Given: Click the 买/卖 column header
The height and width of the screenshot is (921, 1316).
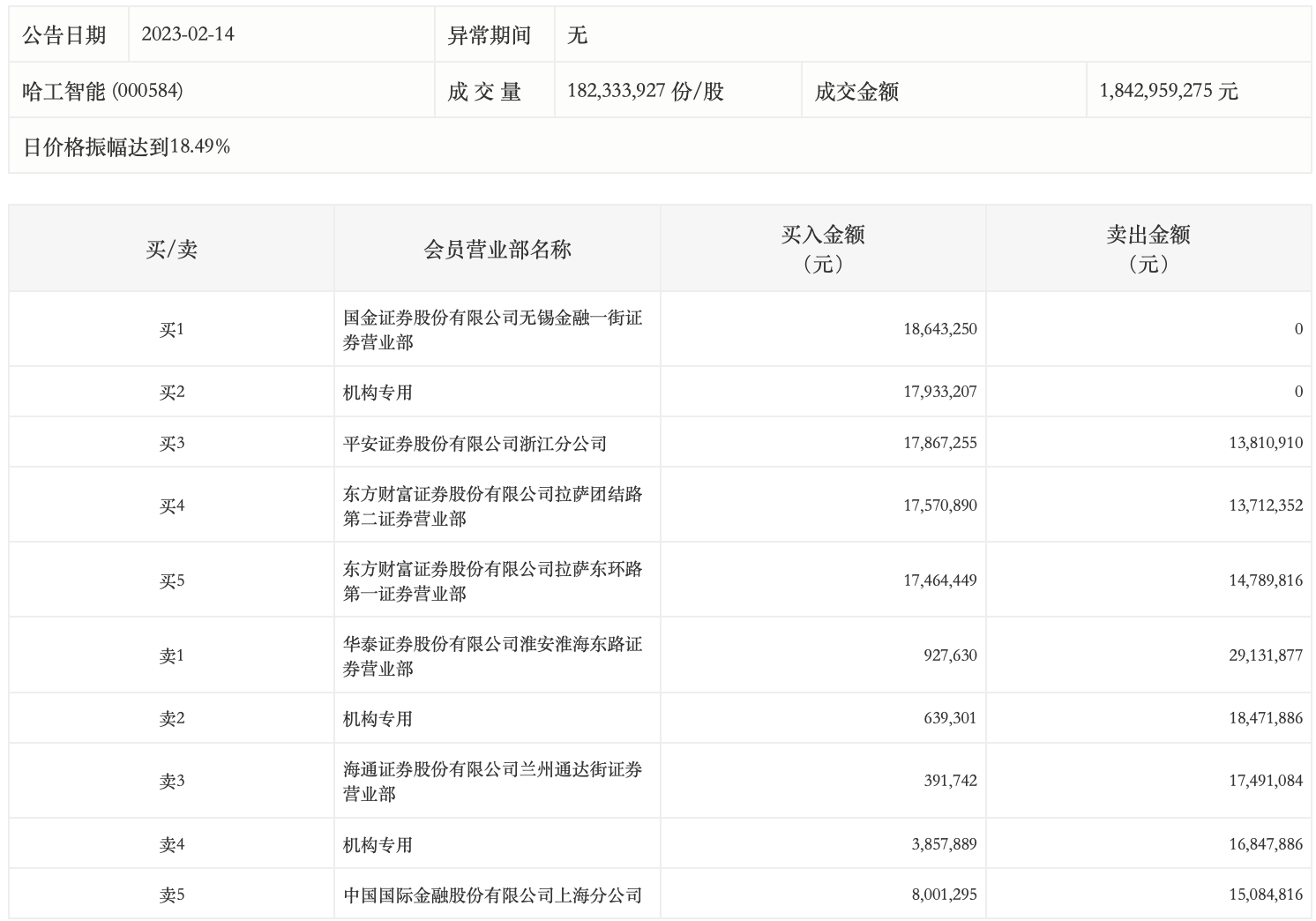Looking at the screenshot, I should point(171,250).
